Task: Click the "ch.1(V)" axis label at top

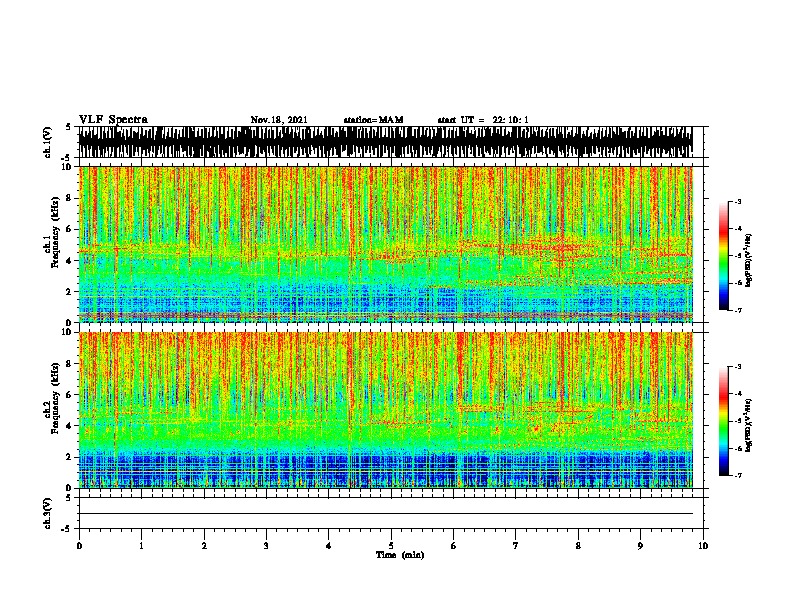Action: pos(48,142)
